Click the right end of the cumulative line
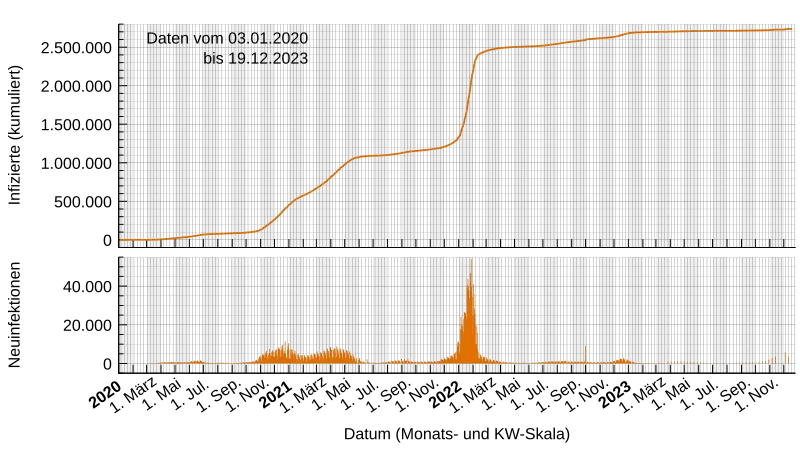This screenshot has width=800, height=450. pyautogui.click(x=791, y=30)
